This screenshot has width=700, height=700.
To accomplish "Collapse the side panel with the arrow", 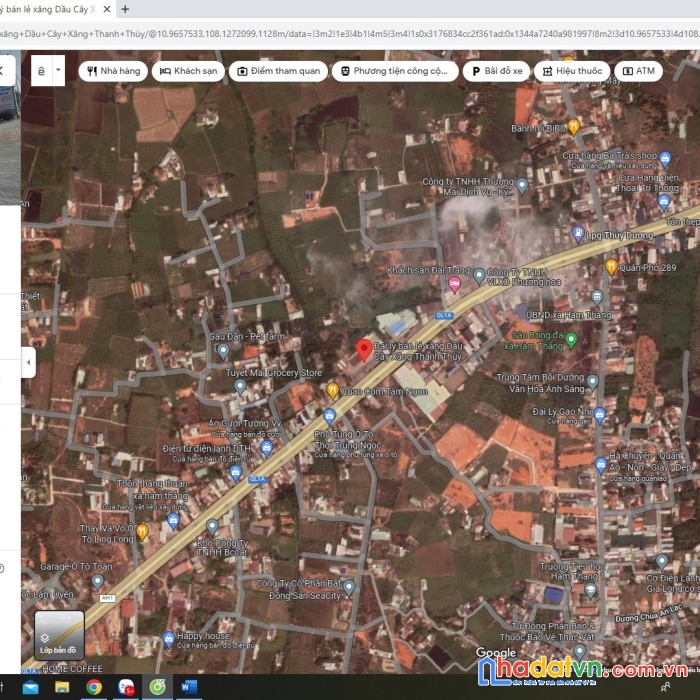I will pos(28,362).
